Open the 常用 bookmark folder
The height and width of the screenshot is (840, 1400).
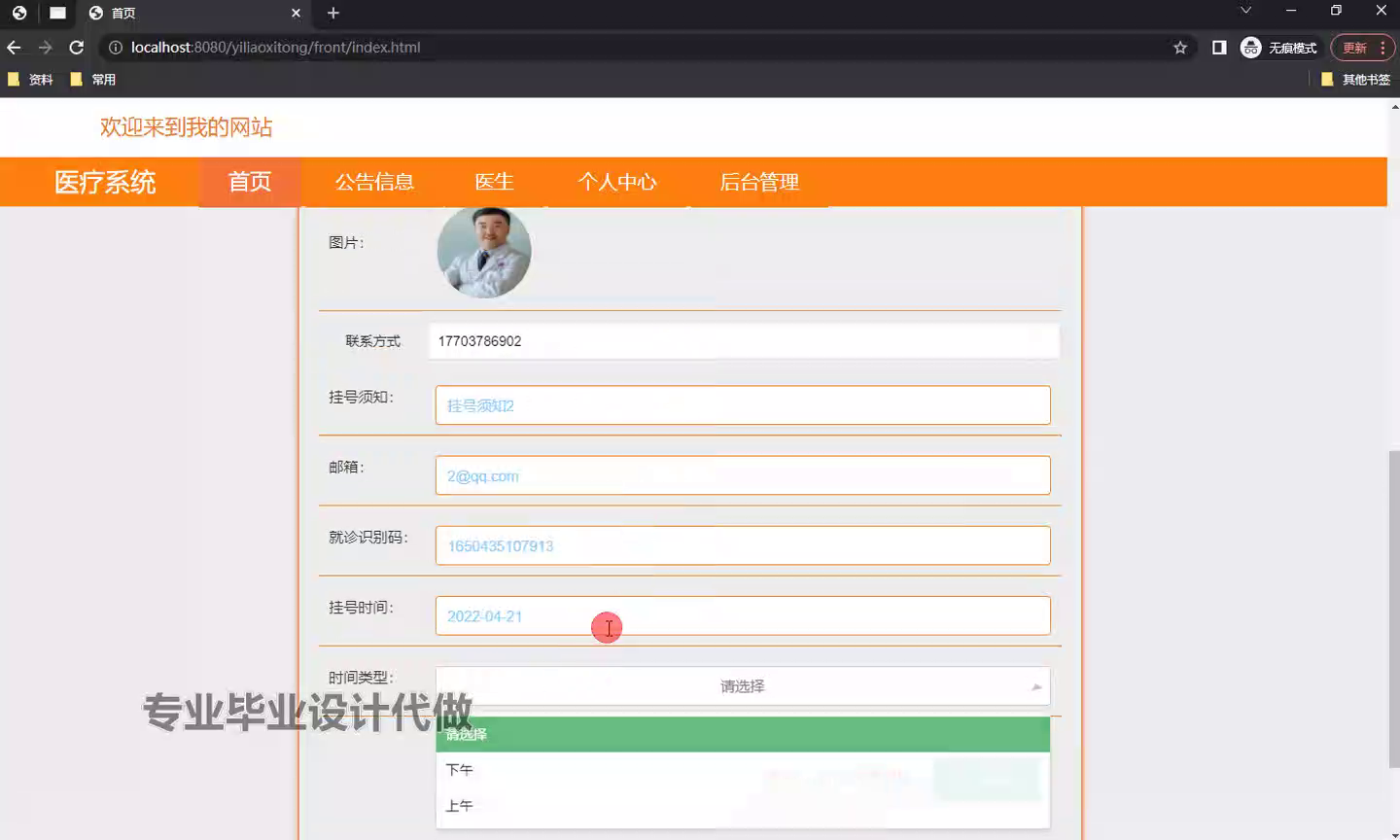pyautogui.click(x=93, y=80)
